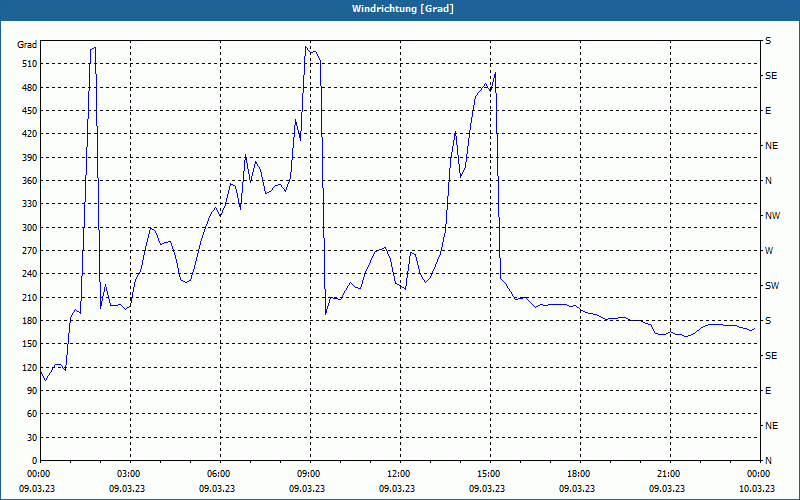Viewport: 800px width, 500px height.
Task: Click the chart title Windrichtung [Grad]
Action: point(403,9)
